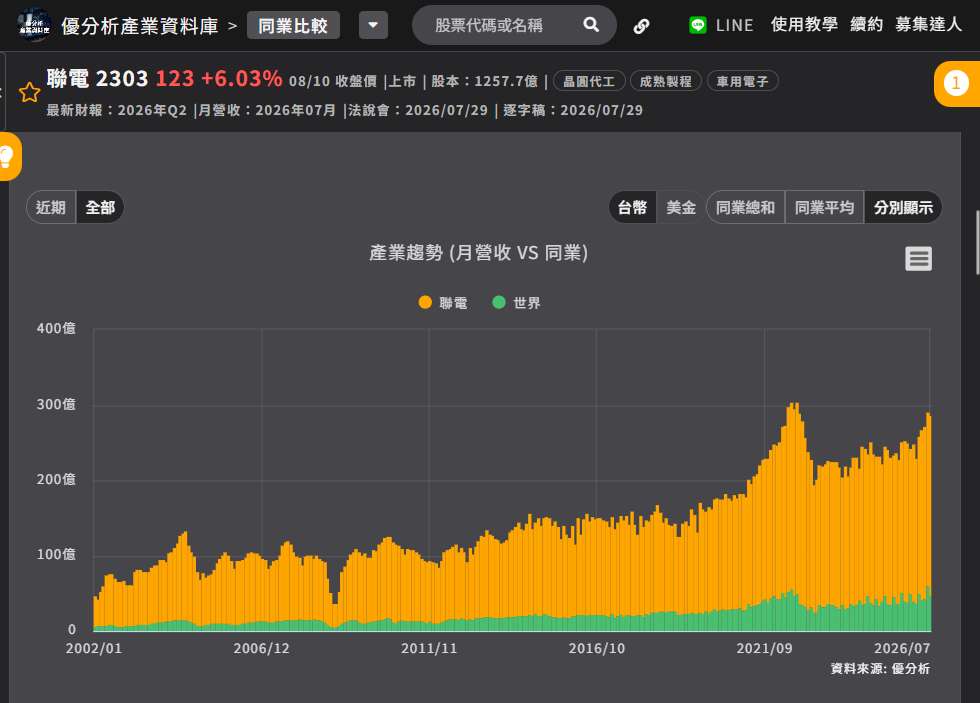Screen dimensions: 980x703
Task: Open the orange notification badge
Action: [956, 83]
